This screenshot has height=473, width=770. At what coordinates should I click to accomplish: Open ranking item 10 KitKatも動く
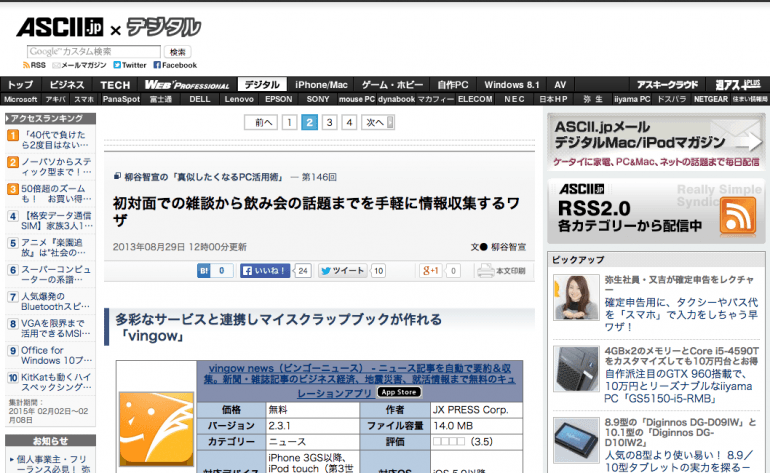tap(56, 382)
